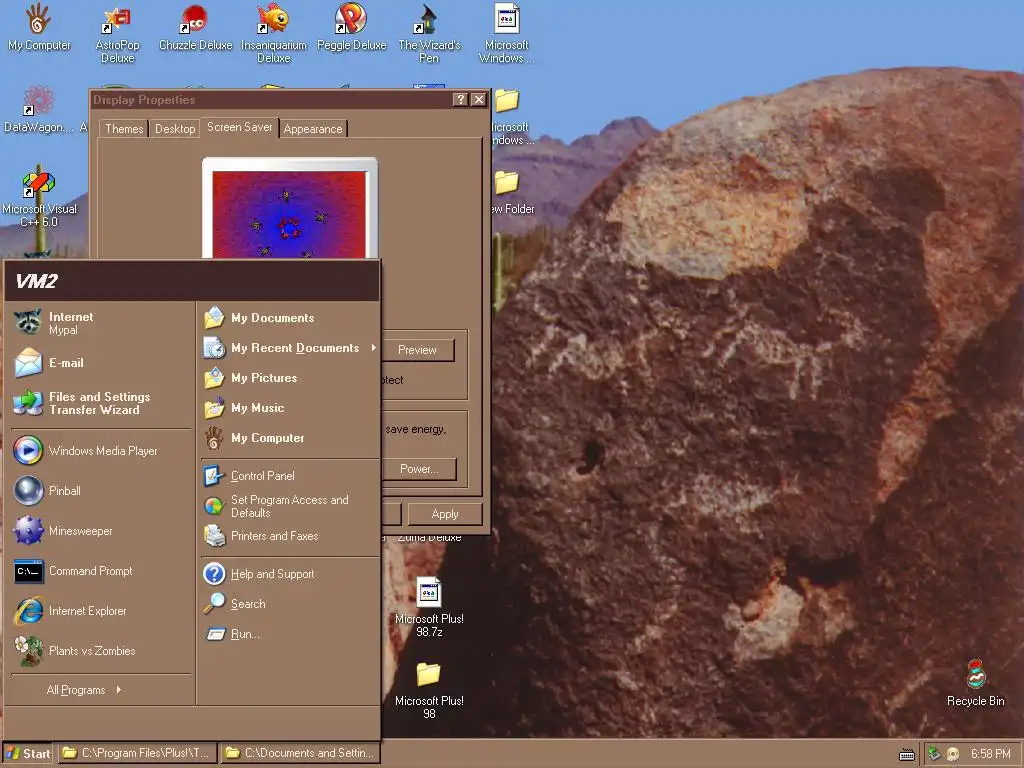Expand My Recent Documents submenu
The image size is (1024, 768).
pyautogui.click(x=289, y=348)
